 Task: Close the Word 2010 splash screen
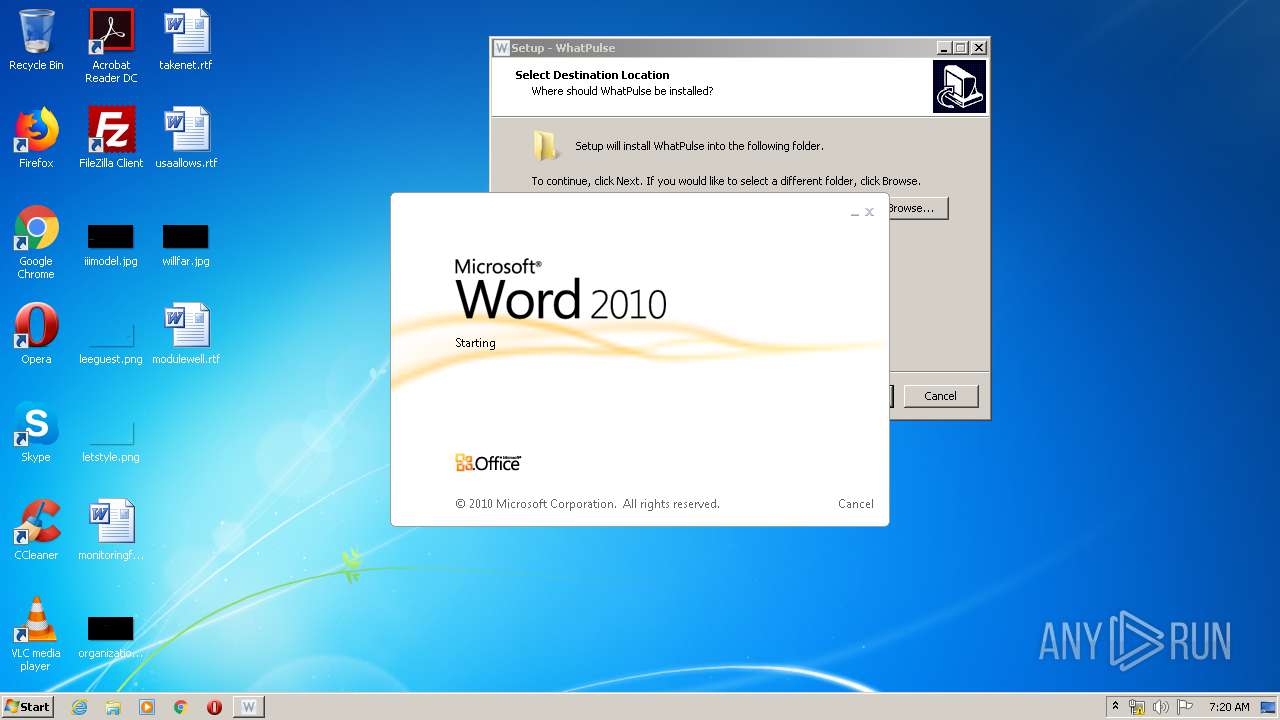point(869,212)
